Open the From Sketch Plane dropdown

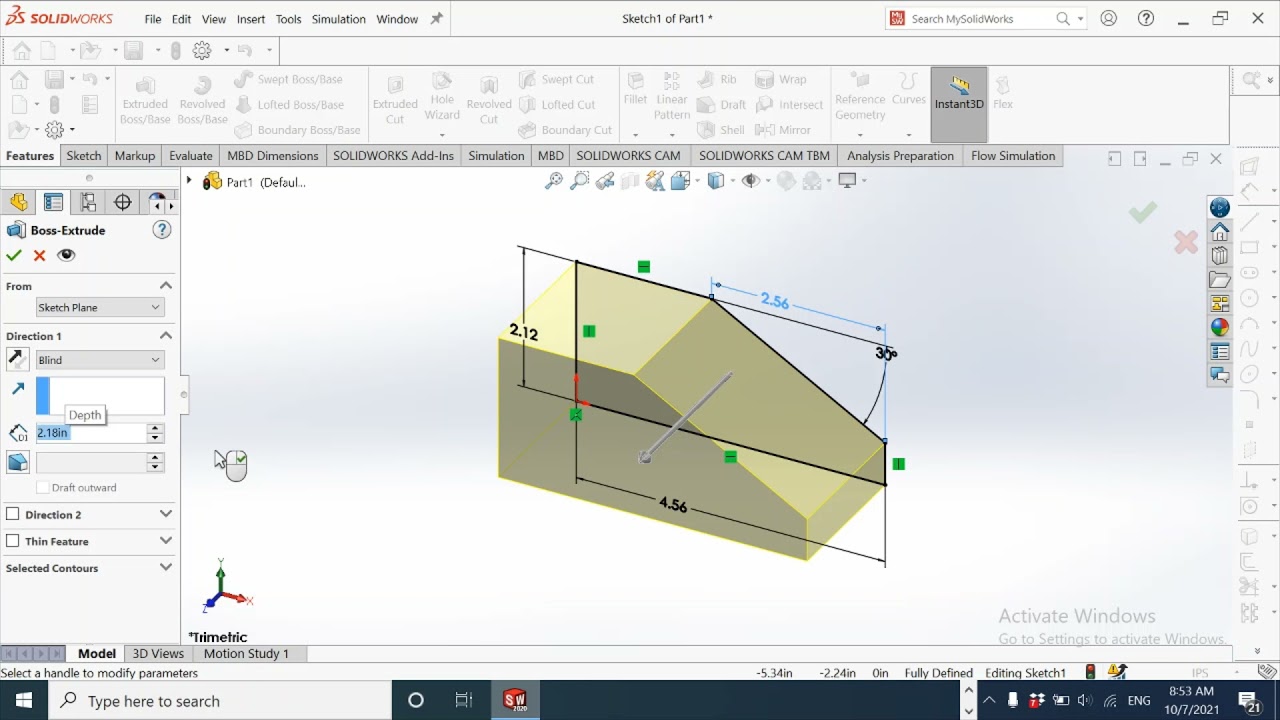click(99, 307)
